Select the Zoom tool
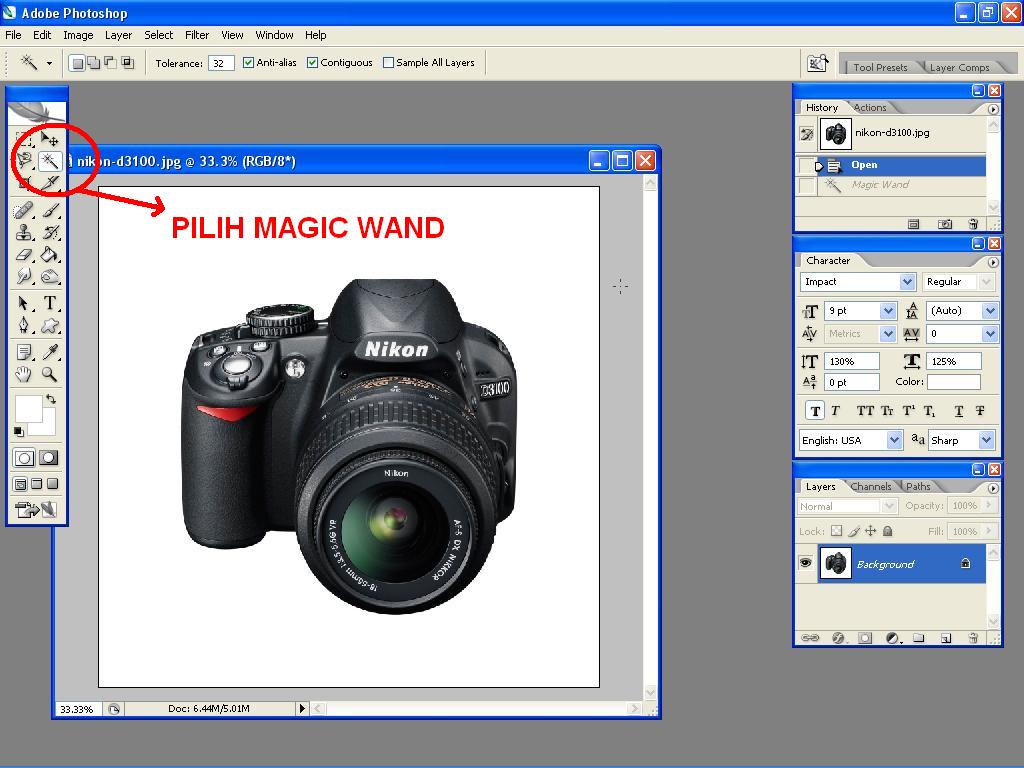1024x768 pixels. coord(50,374)
